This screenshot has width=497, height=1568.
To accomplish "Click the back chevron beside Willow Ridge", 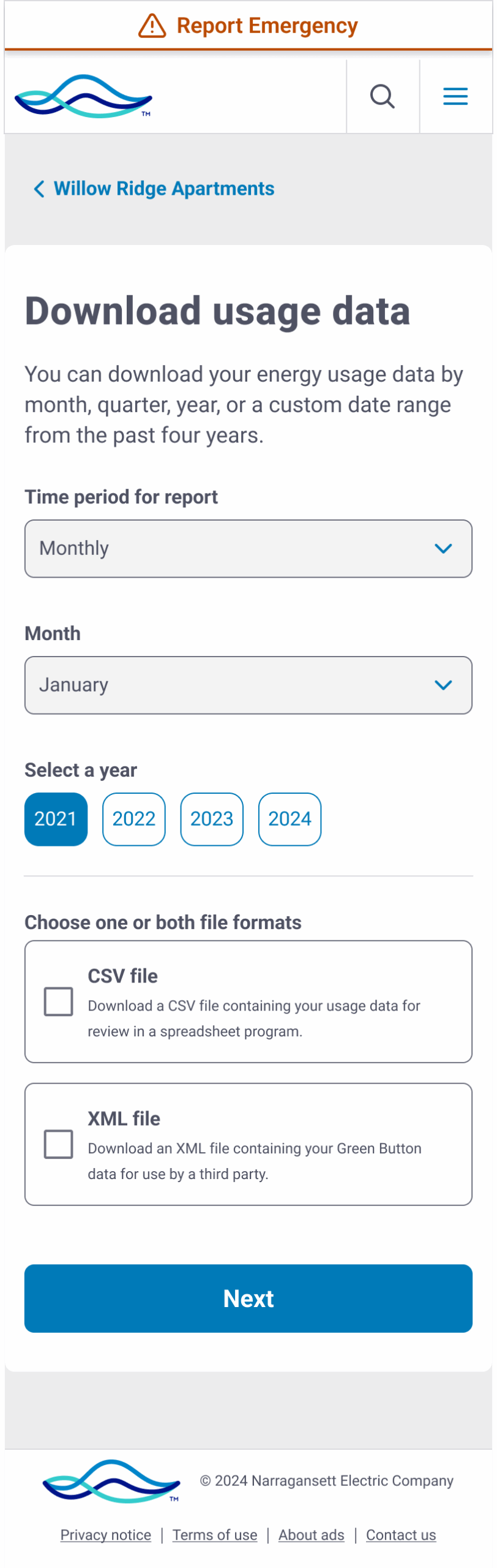I will tap(39, 189).
